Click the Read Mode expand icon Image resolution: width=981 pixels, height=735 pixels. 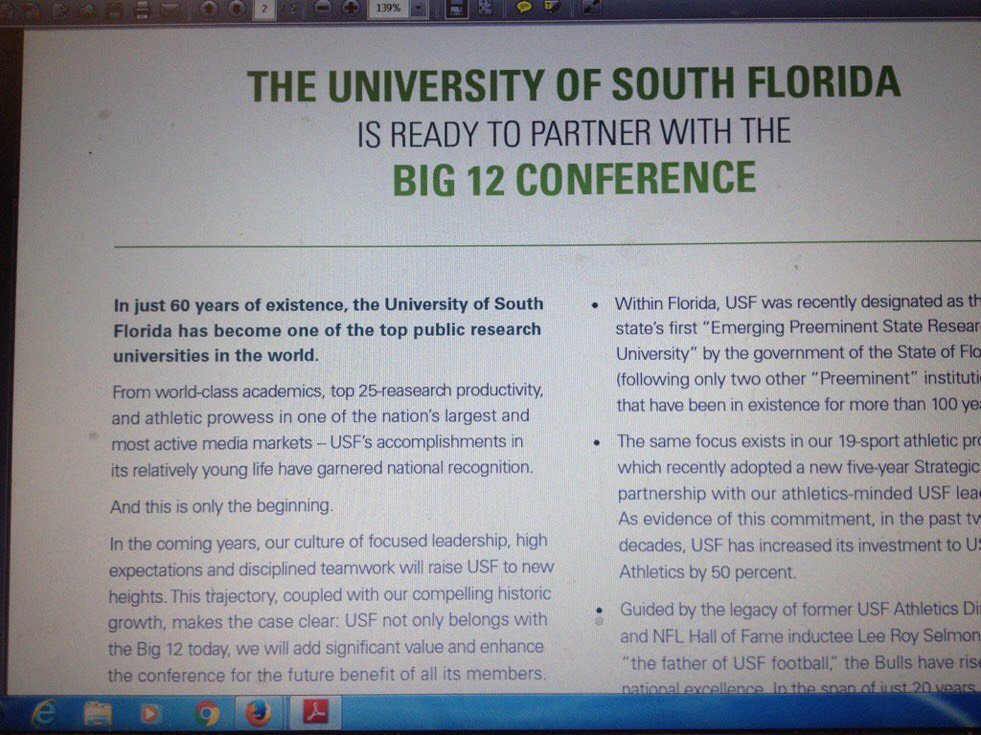pos(591,8)
